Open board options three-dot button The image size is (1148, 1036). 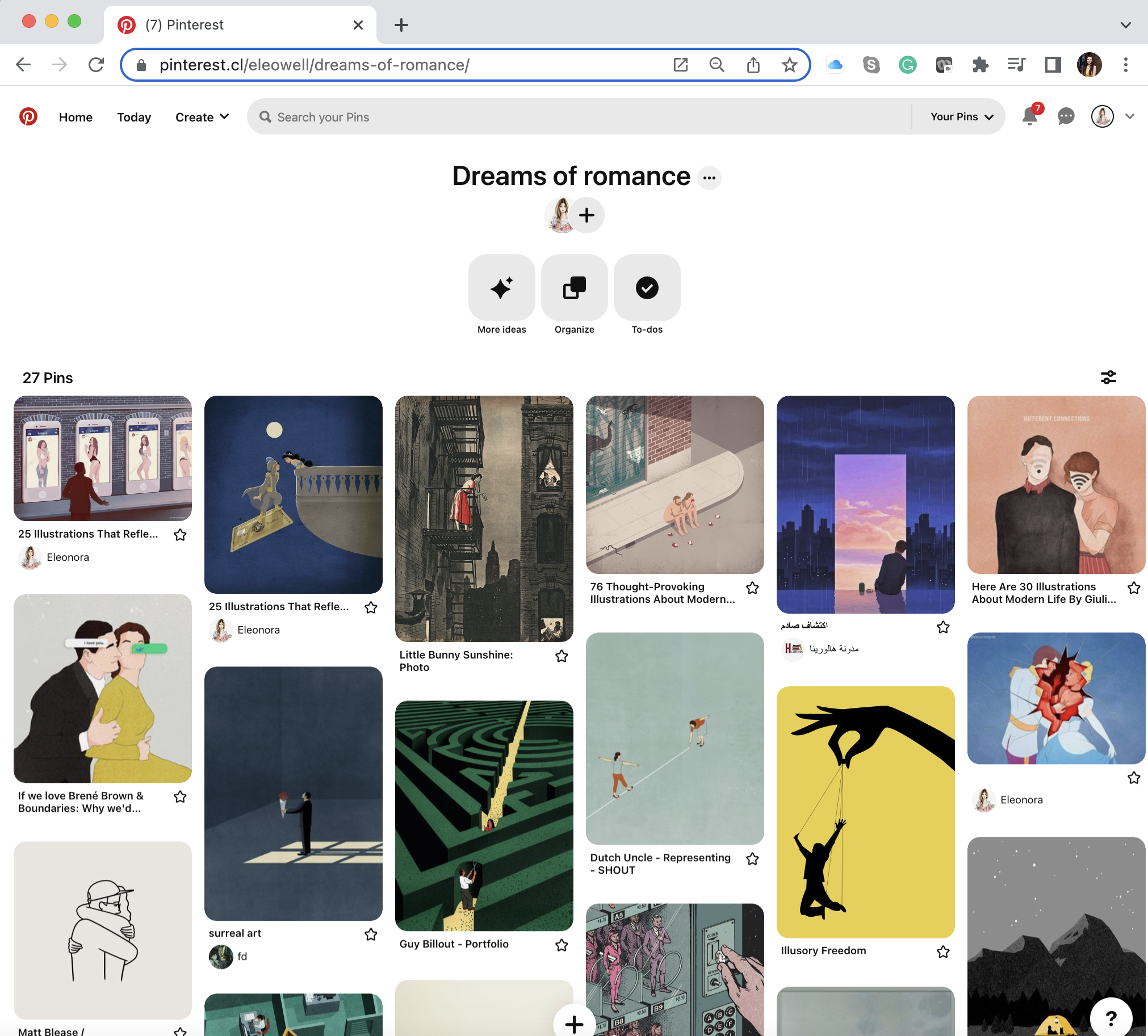(709, 178)
